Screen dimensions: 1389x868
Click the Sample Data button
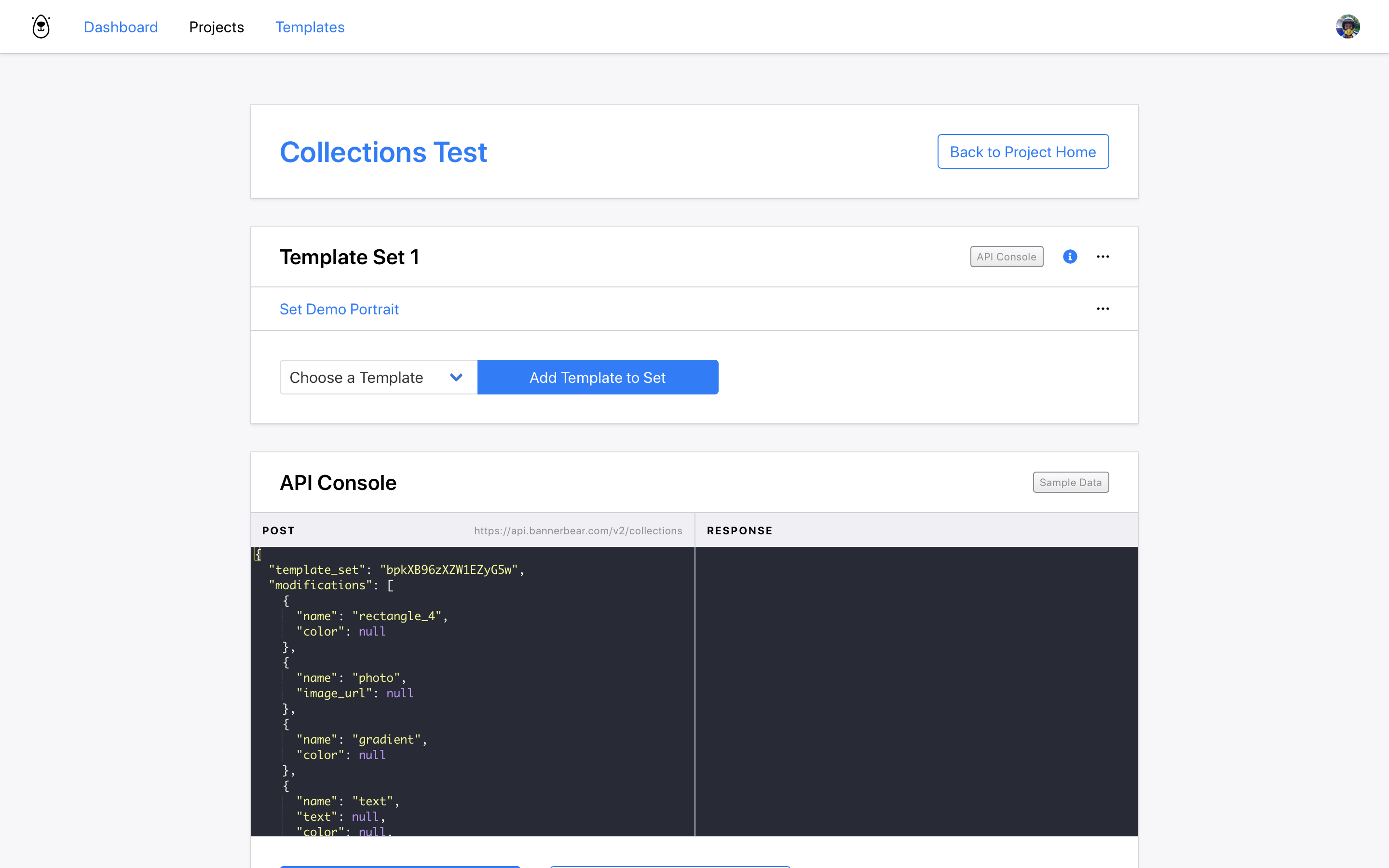[x=1071, y=482]
